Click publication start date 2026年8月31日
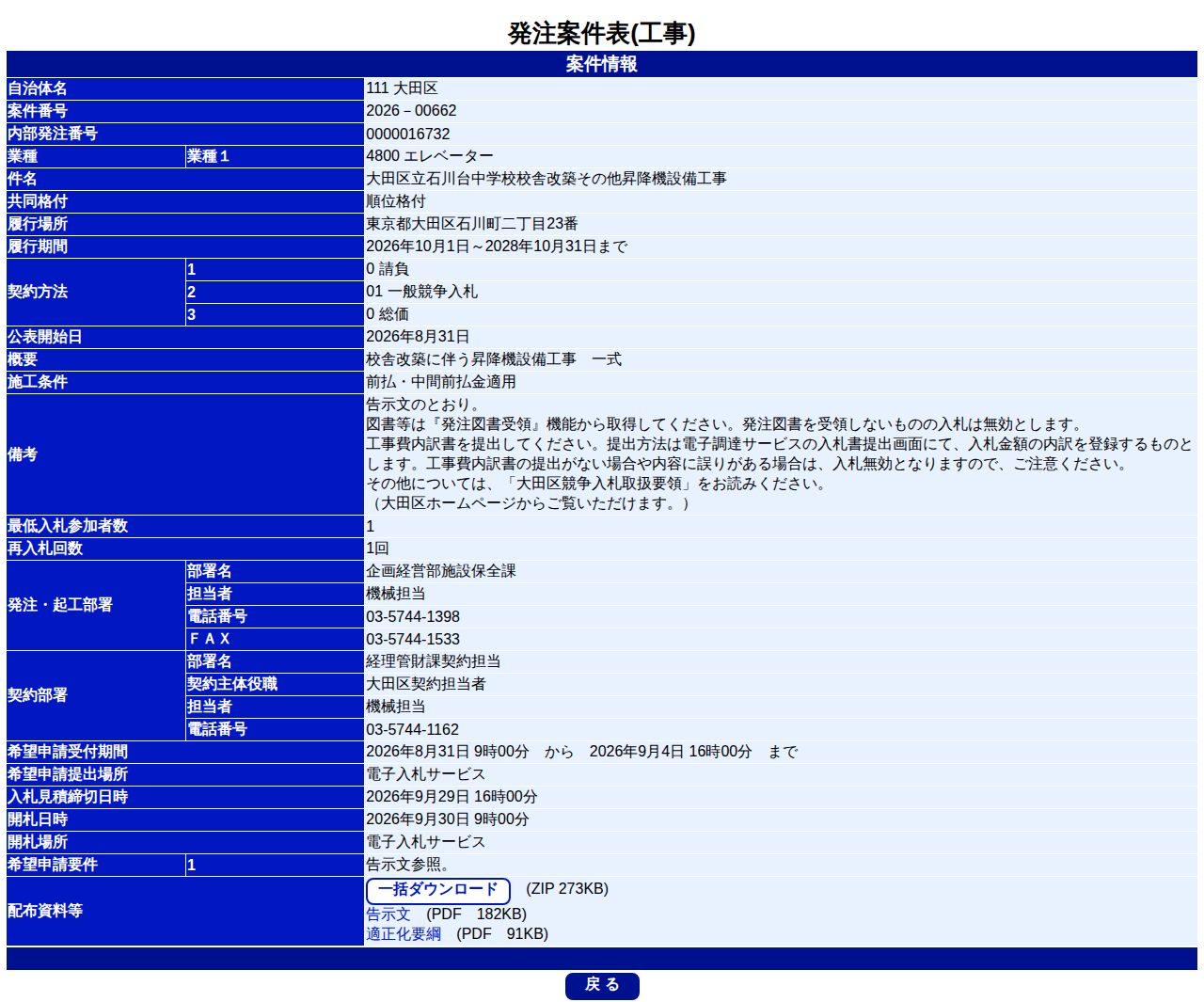Image resolution: width=1204 pixels, height=1002 pixels. pyautogui.click(x=418, y=337)
